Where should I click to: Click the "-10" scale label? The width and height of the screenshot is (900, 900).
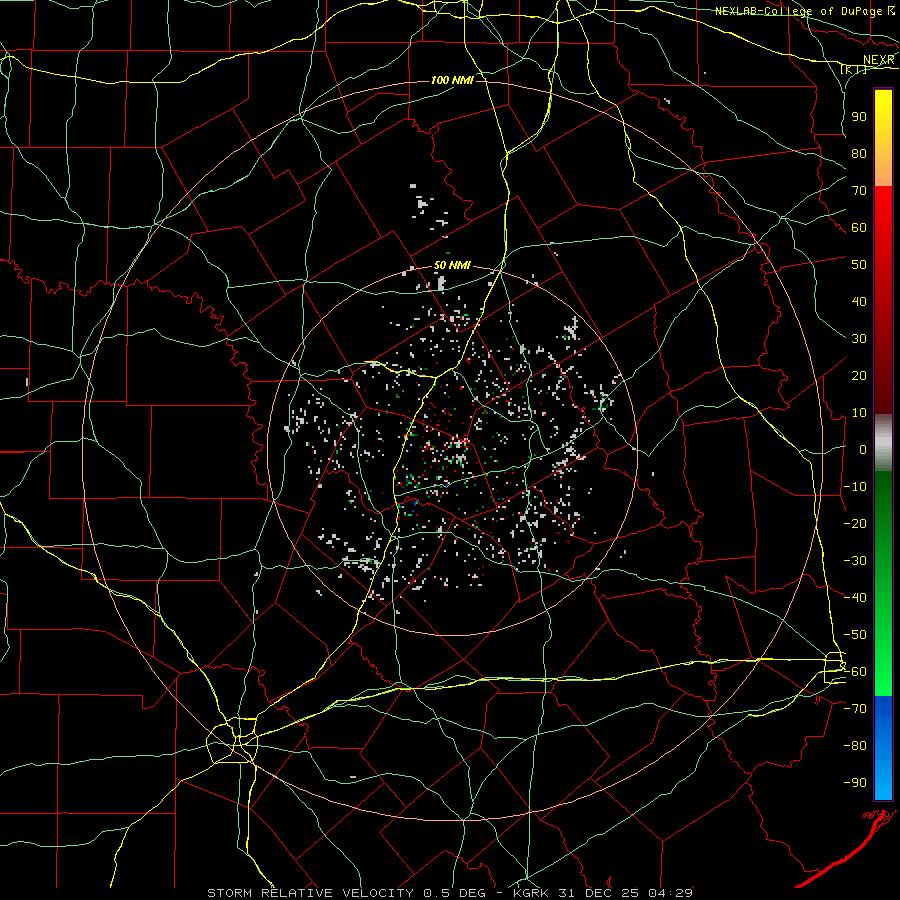click(855, 487)
